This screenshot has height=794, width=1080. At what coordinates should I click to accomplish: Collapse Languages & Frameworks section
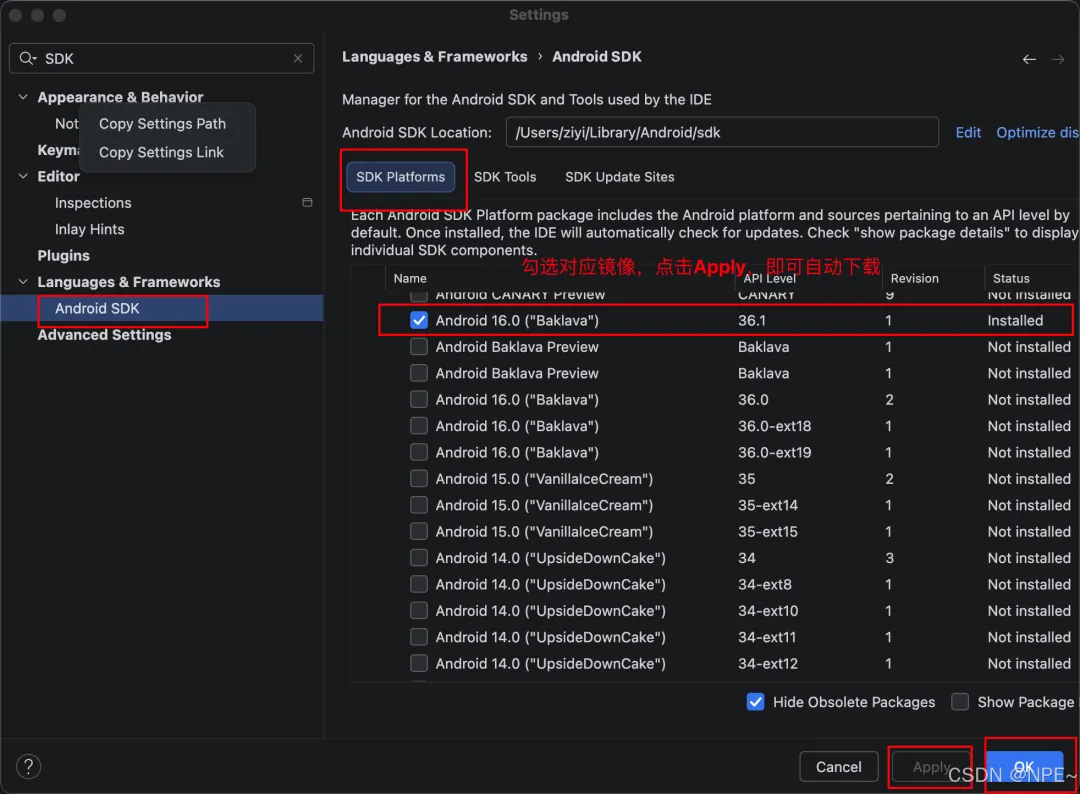[x=24, y=282]
